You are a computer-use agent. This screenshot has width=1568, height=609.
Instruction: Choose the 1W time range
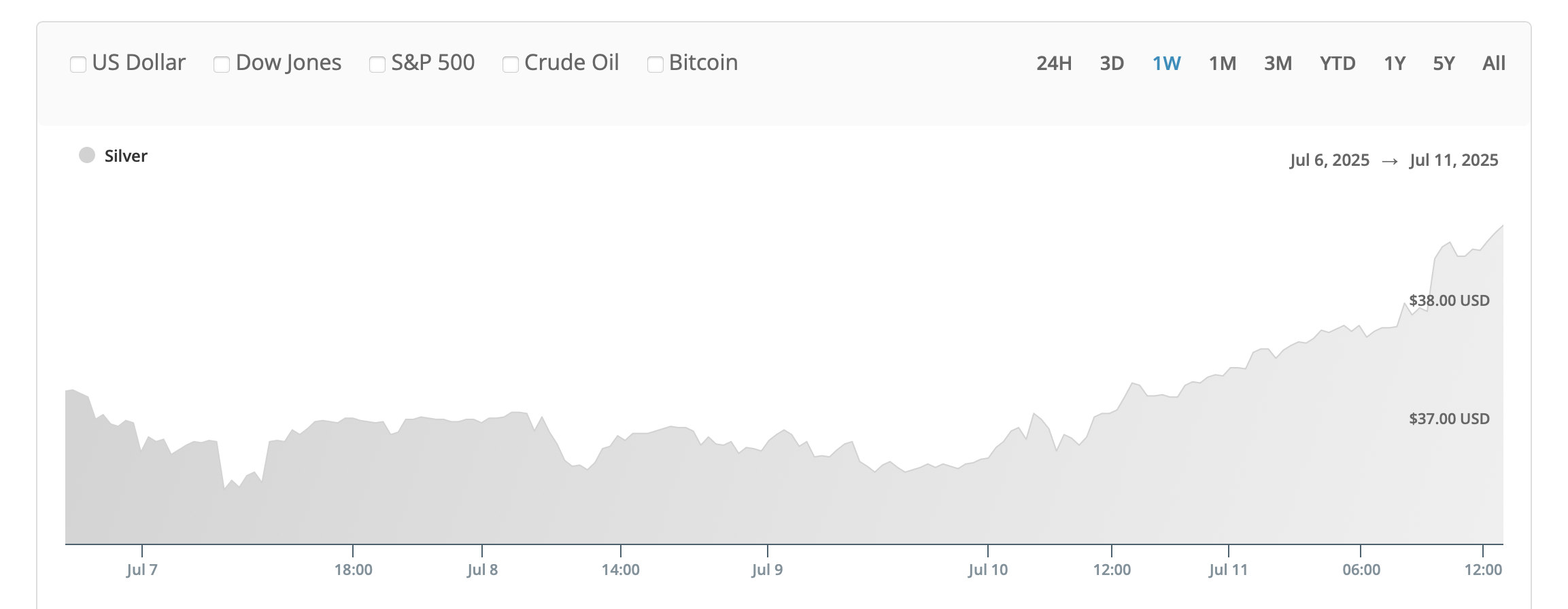1166,63
